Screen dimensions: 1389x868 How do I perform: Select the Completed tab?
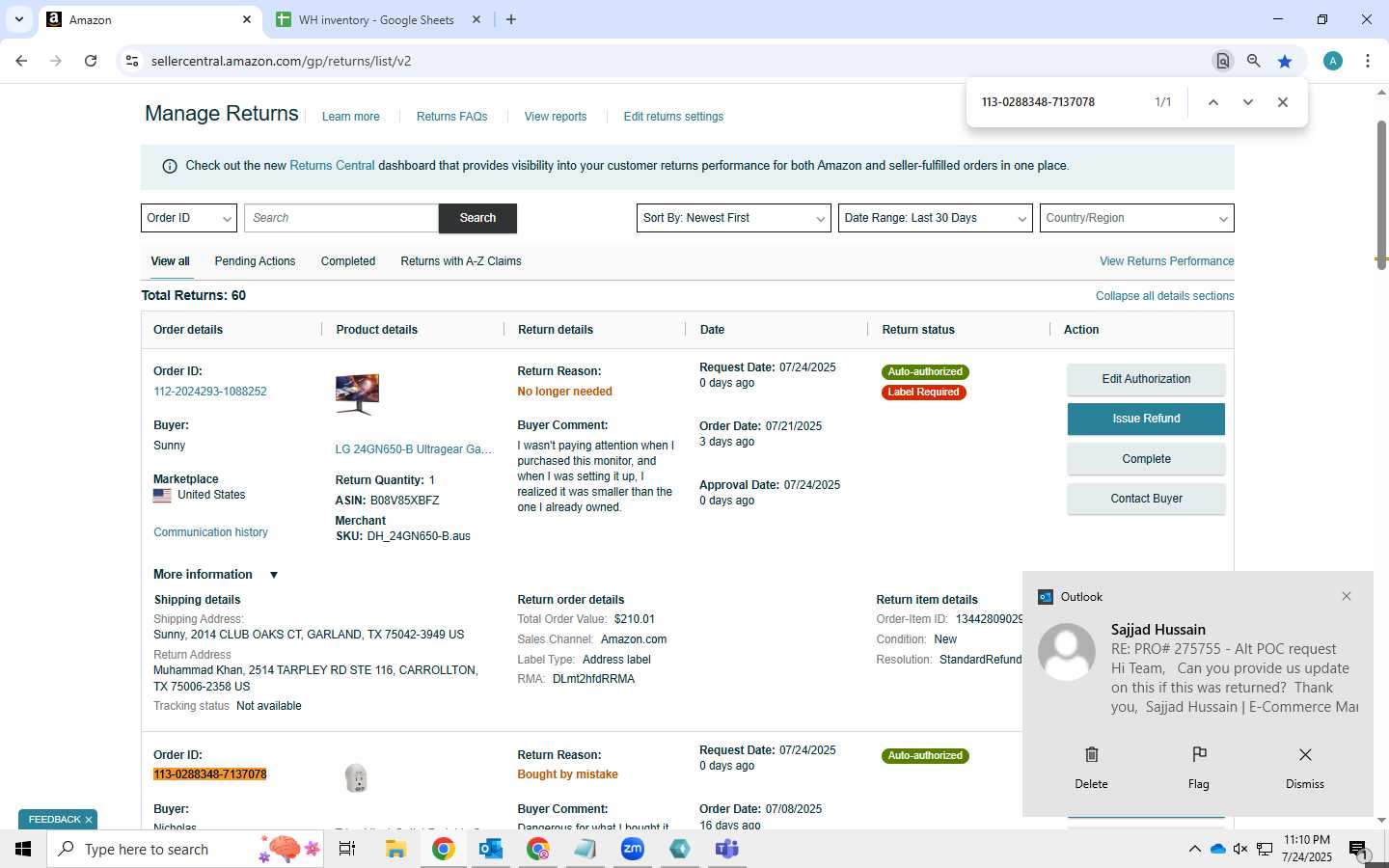[x=348, y=261]
